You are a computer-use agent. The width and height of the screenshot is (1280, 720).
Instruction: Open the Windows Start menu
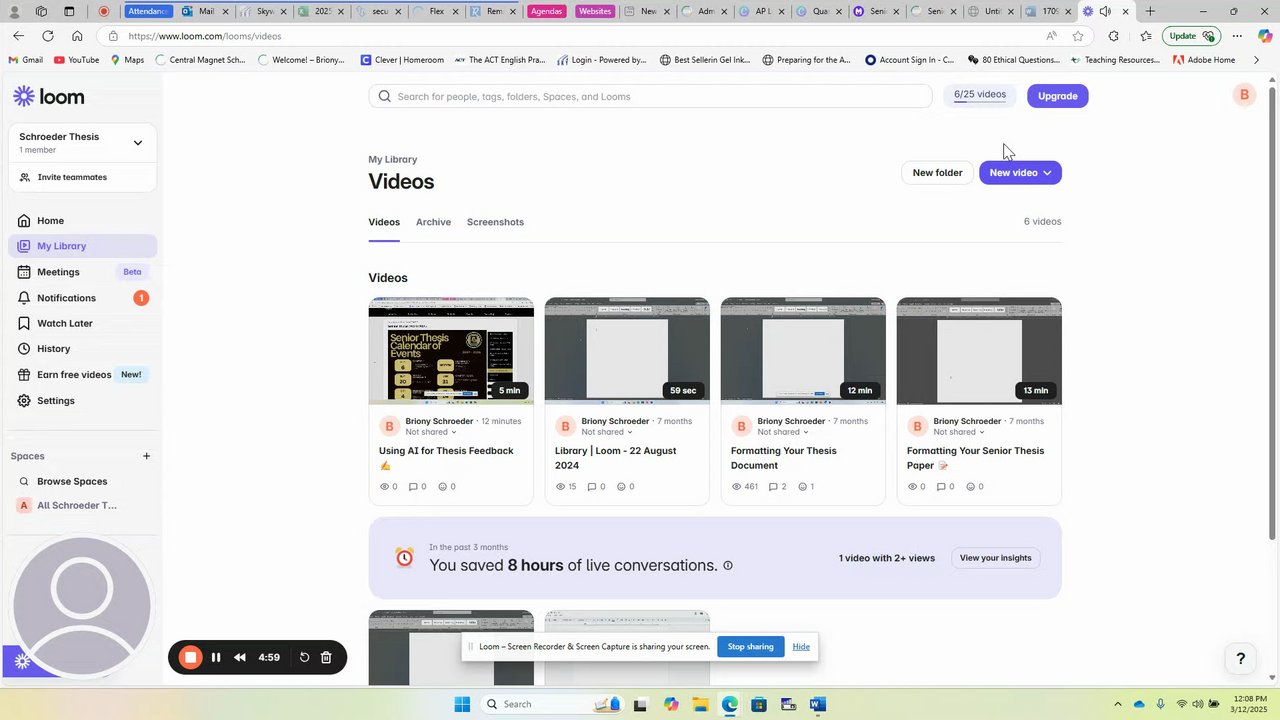pos(462,704)
